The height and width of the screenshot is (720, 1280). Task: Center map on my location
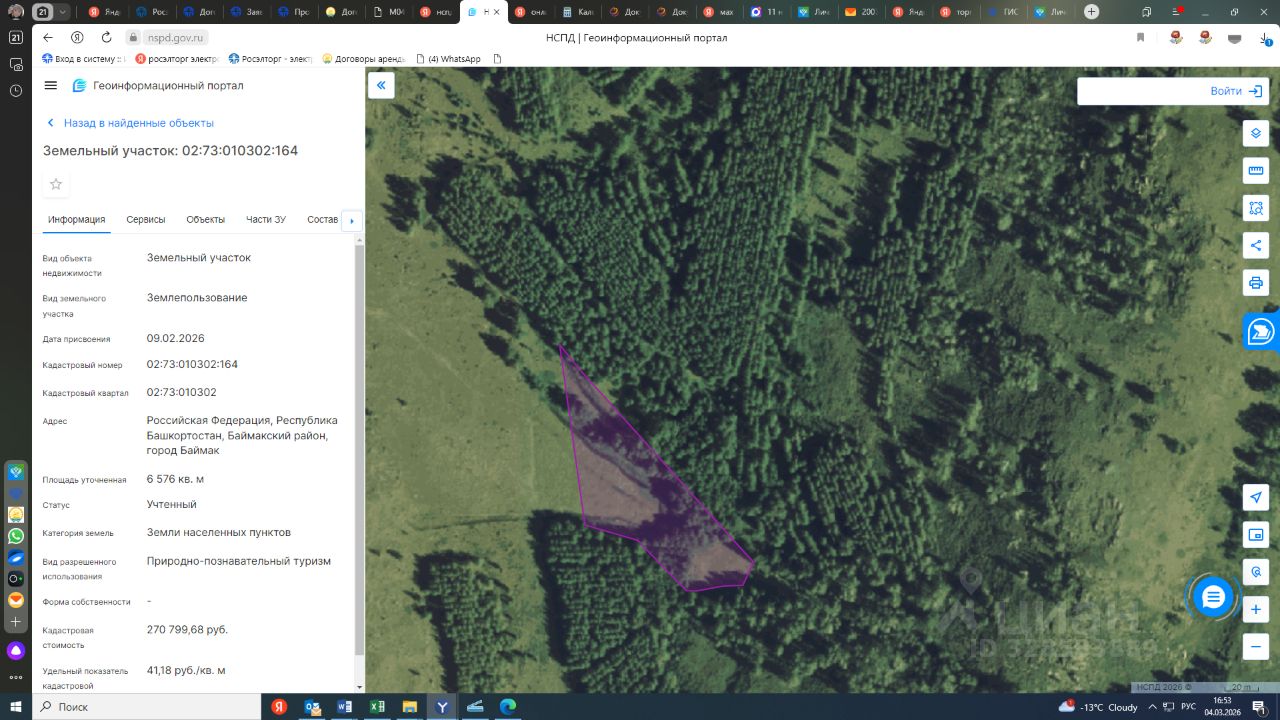point(1256,497)
